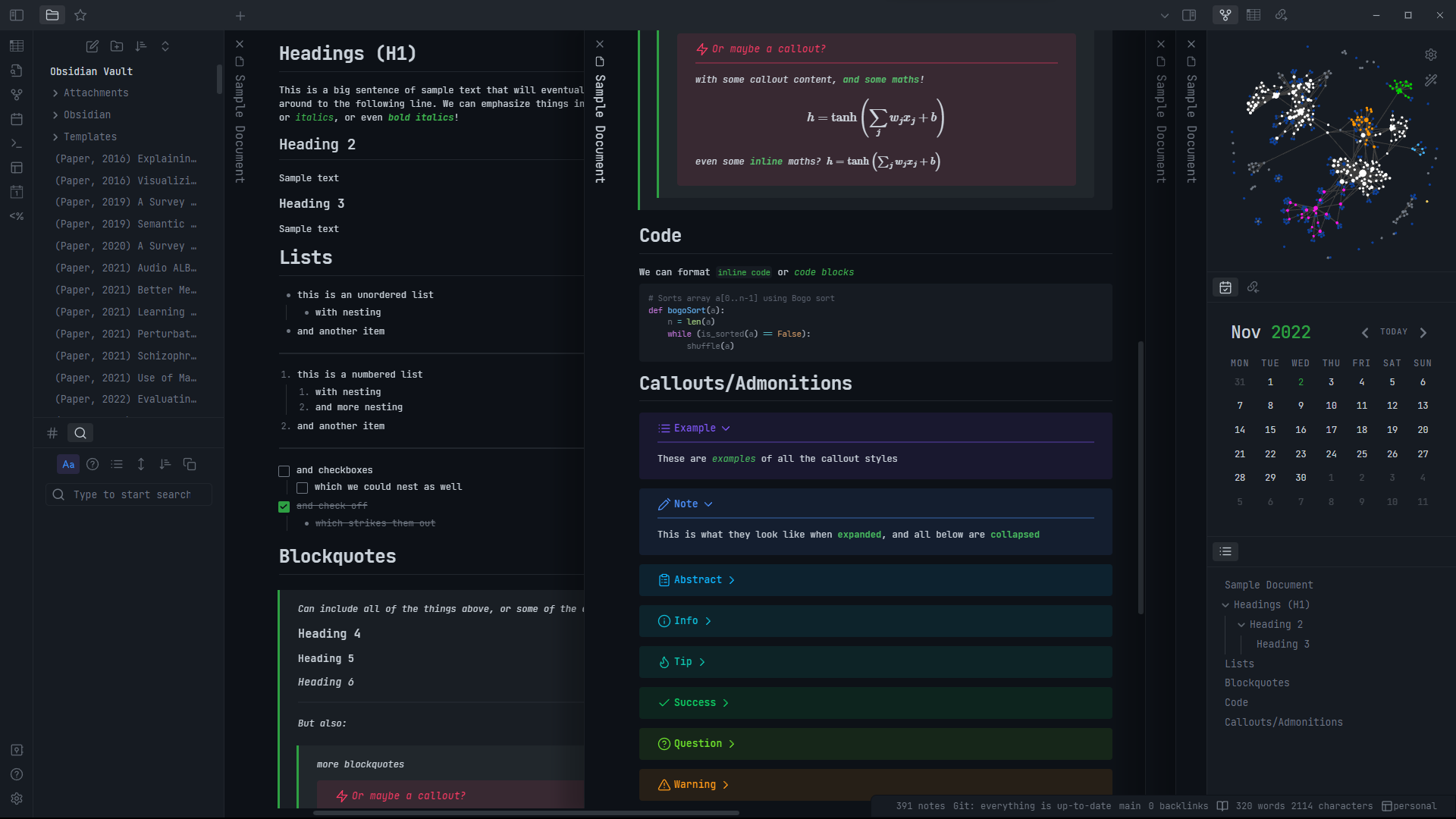Open today's daily note ribbon icon
The width and height of the screenshot is (1456, 819).
click(17, 192)
